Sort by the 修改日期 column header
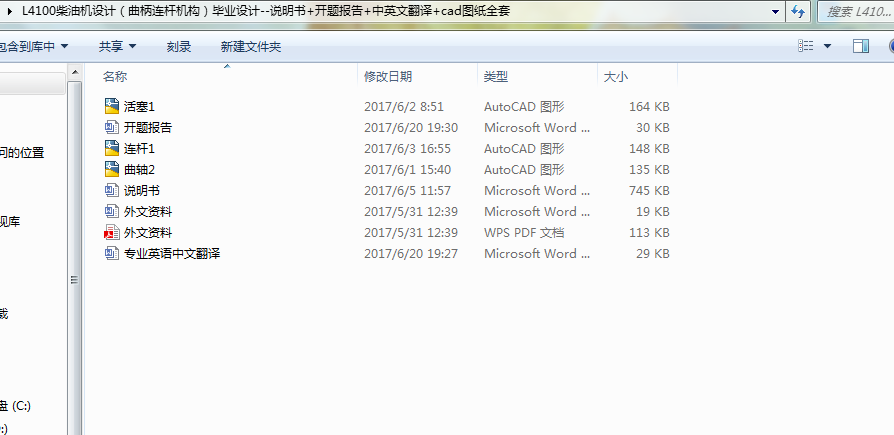The width and height of the screenshot is (894, 435). coord(388,76)
